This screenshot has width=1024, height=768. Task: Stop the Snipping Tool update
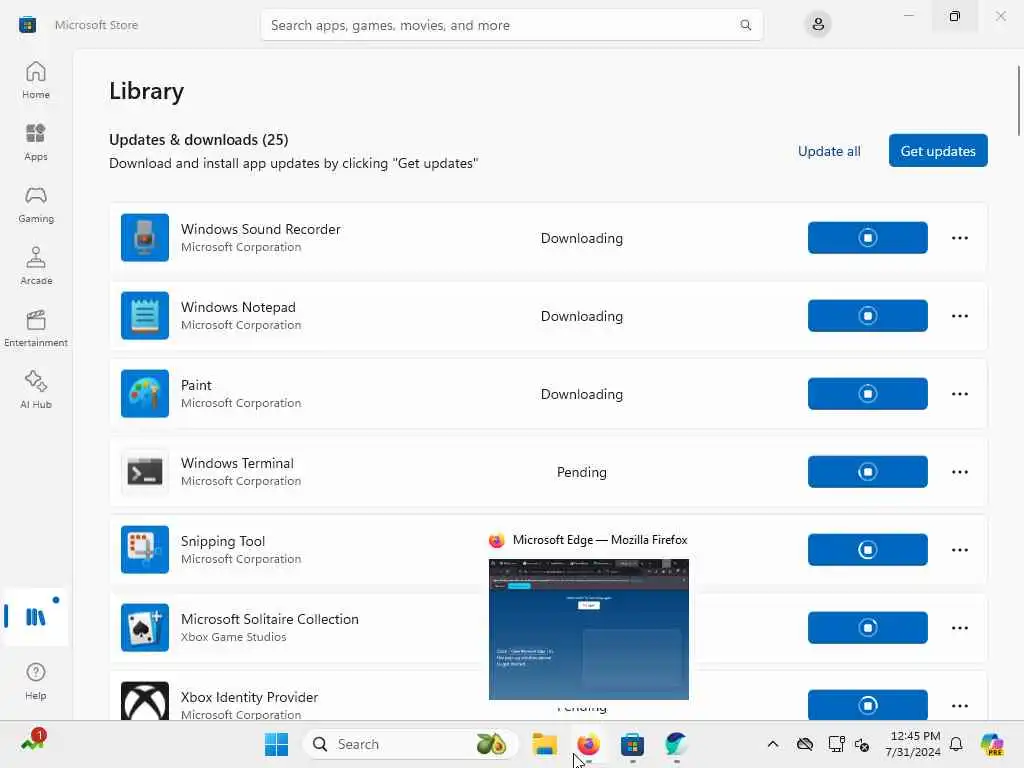(867, 550)
